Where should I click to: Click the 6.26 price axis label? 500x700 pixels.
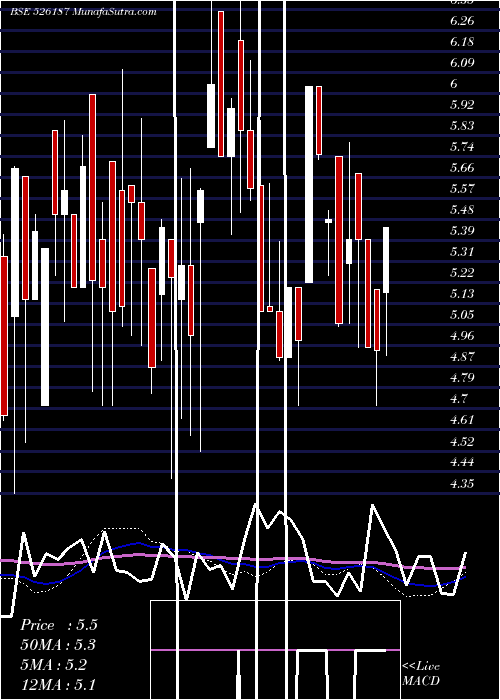pyautogui.click(x=462, y=21)
